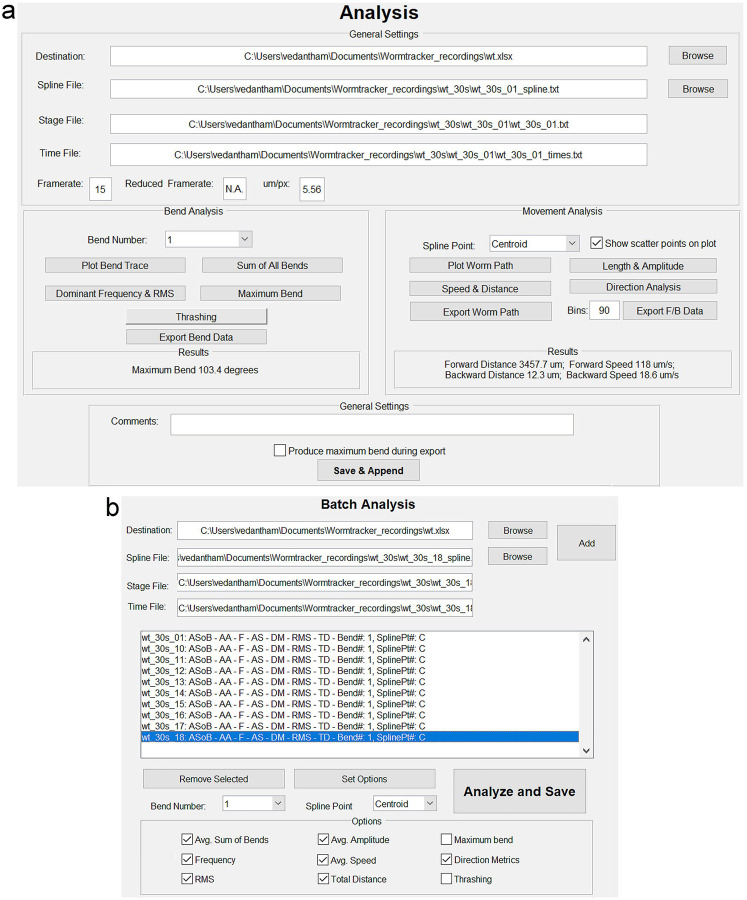Click the Thrashing button
The width and height of the screenshot is (747, 900).
pos(196,316)
